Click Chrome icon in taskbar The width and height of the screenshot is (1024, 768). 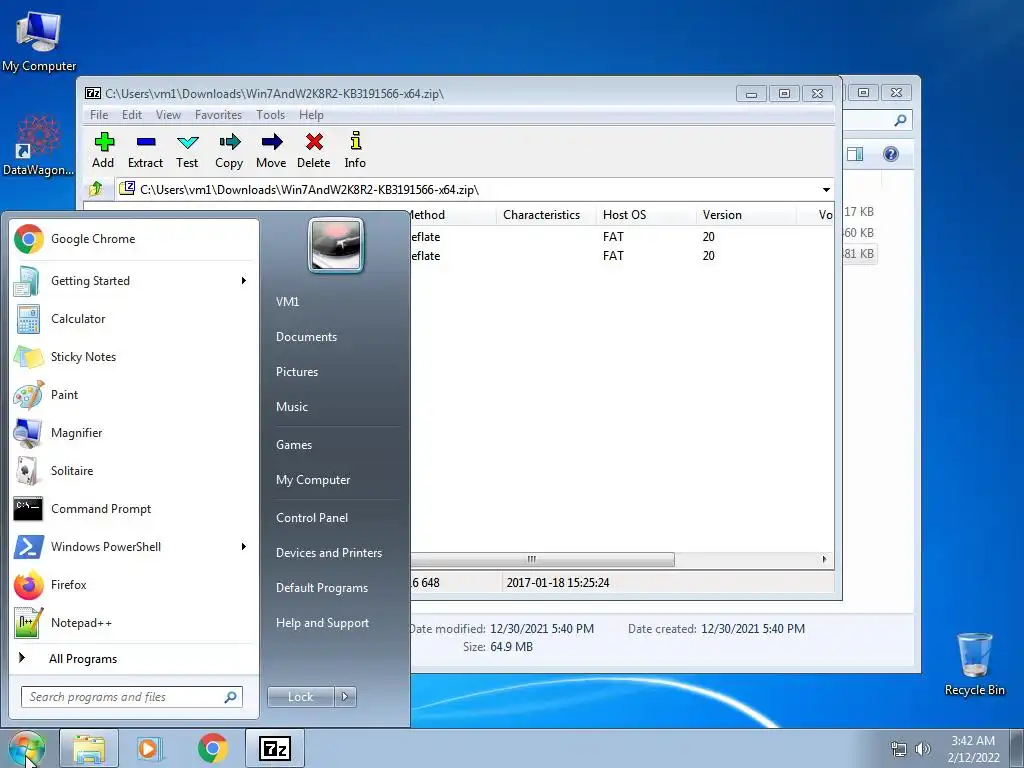click(212, 748)
